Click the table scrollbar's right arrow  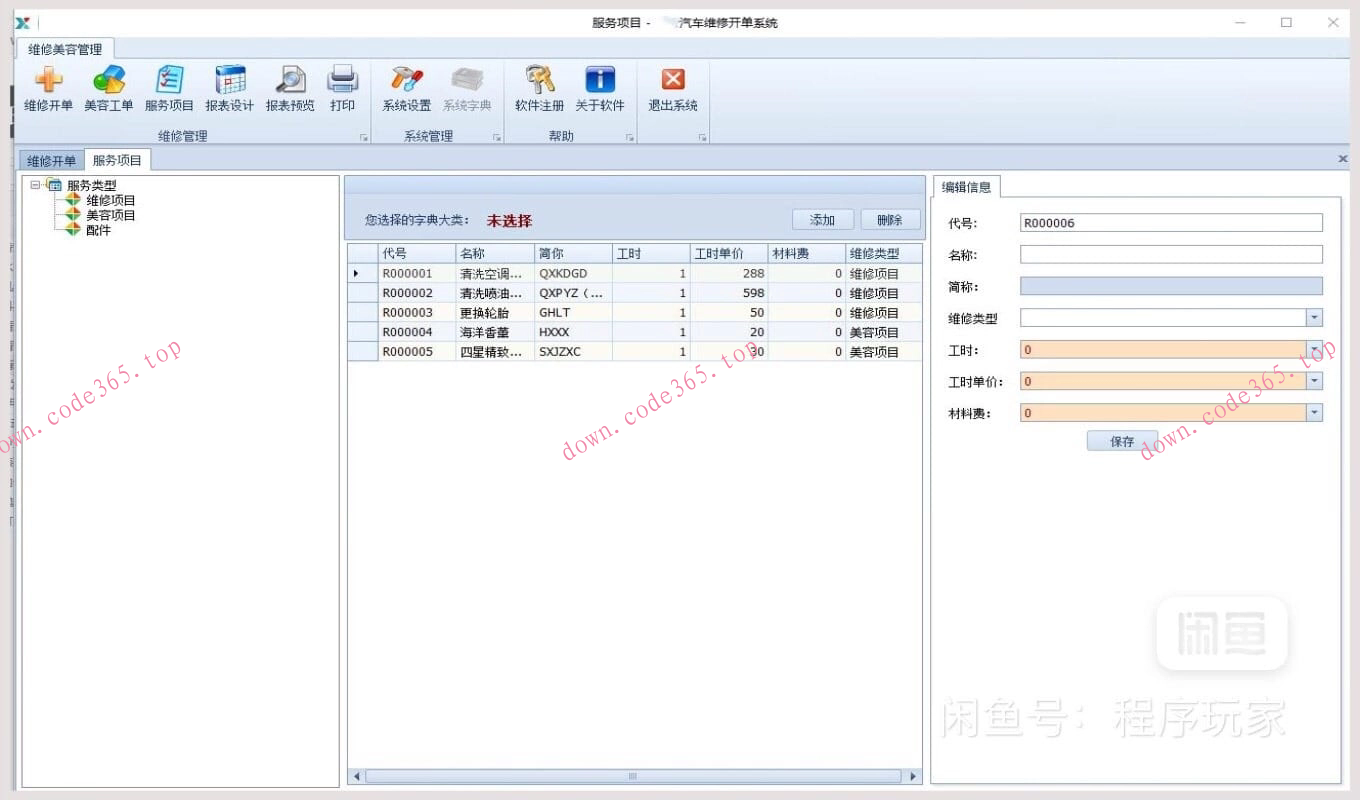coord(911,776)
